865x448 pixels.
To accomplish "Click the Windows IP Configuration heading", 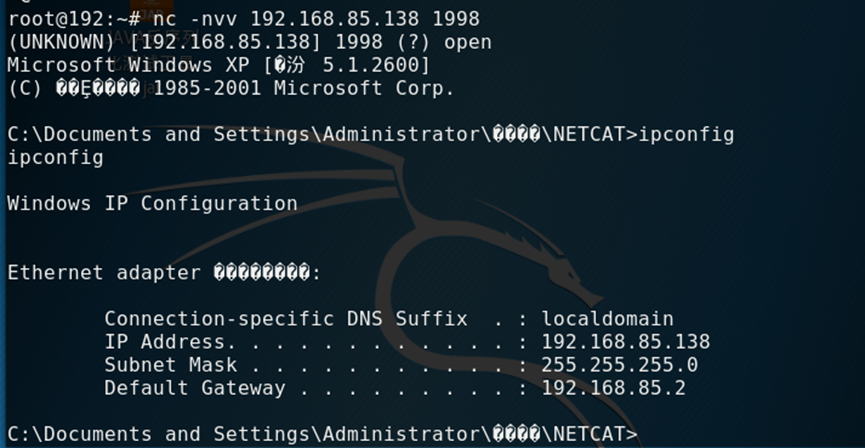I will 152,204.
